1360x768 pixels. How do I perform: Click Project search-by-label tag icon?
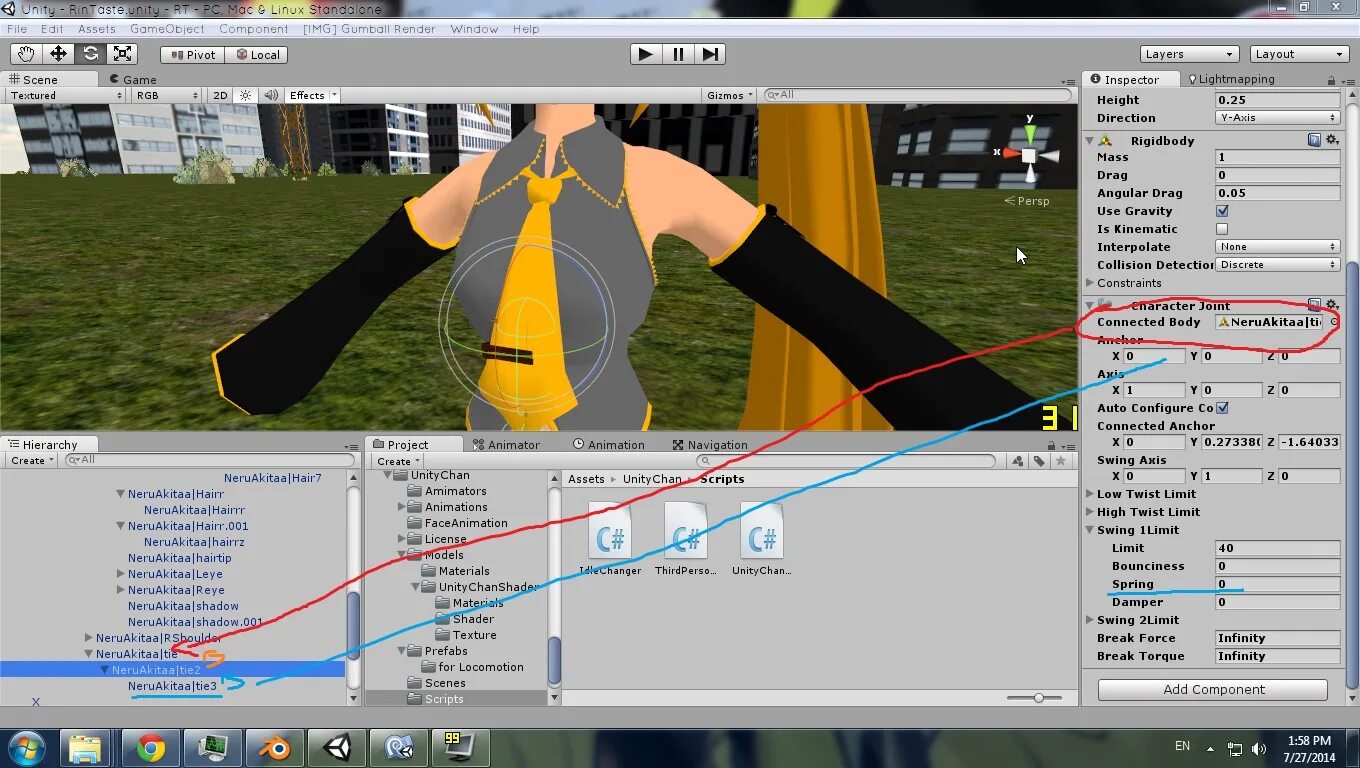1039,461
